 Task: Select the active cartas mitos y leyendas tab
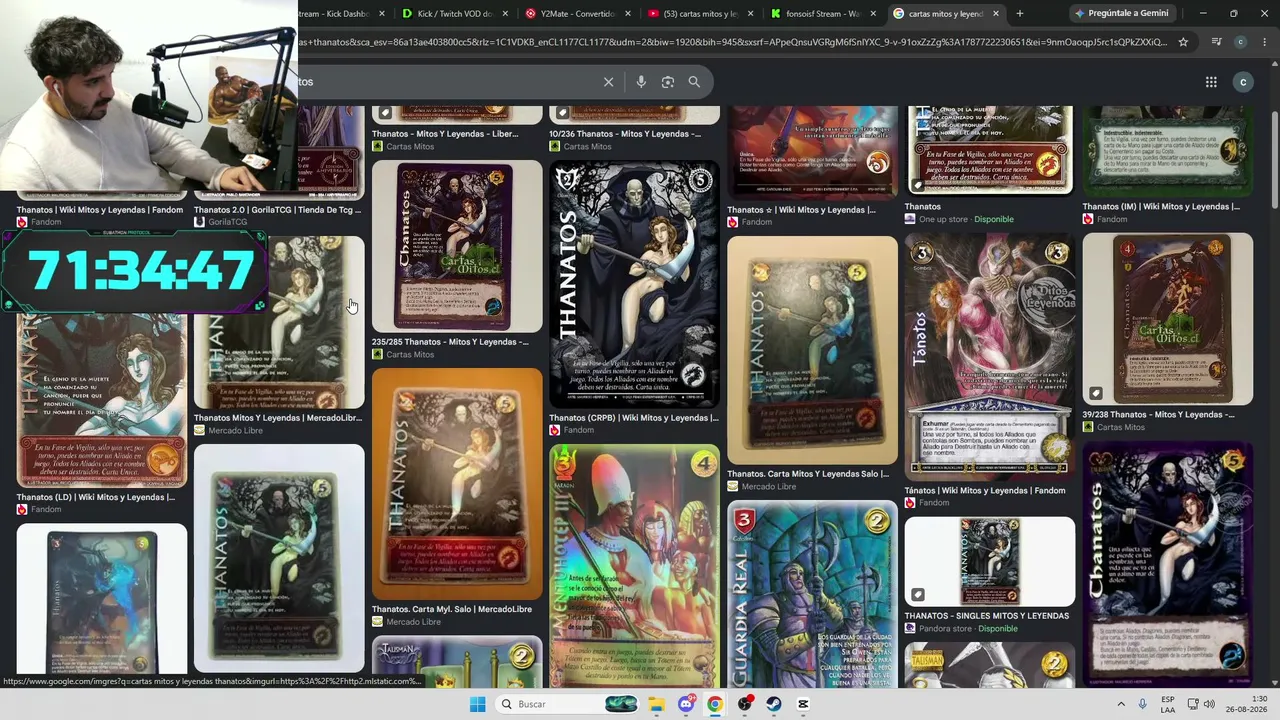945,14
